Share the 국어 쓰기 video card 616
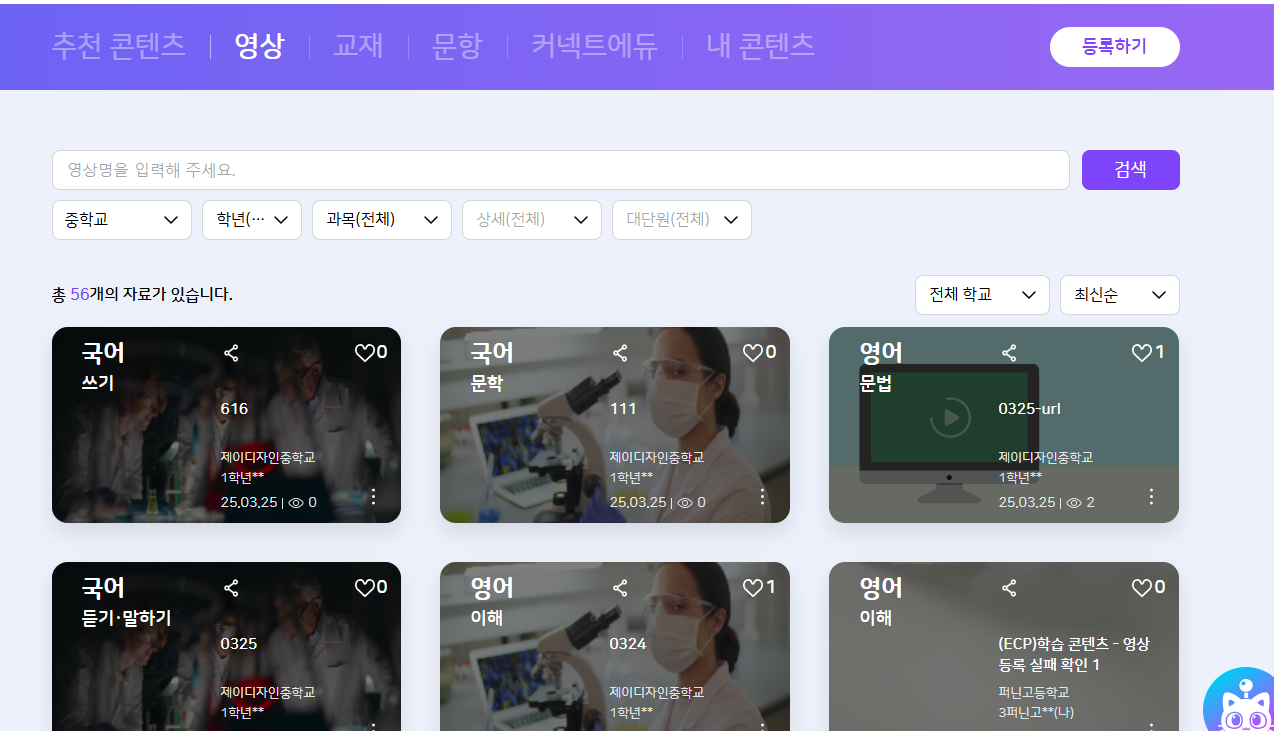 point(231,353)
